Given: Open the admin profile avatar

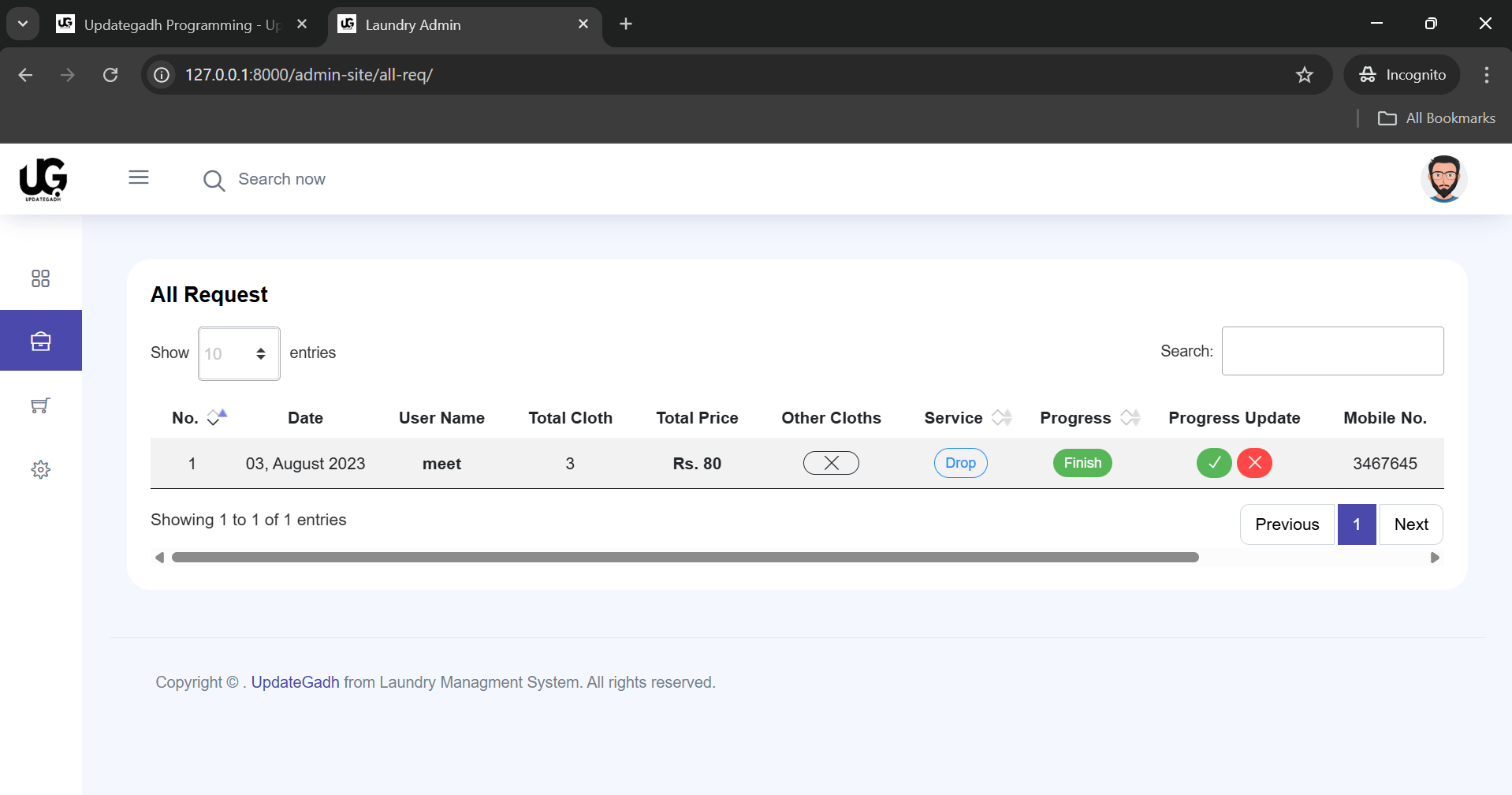Looking at the screenshot, I should point(1443,178).
